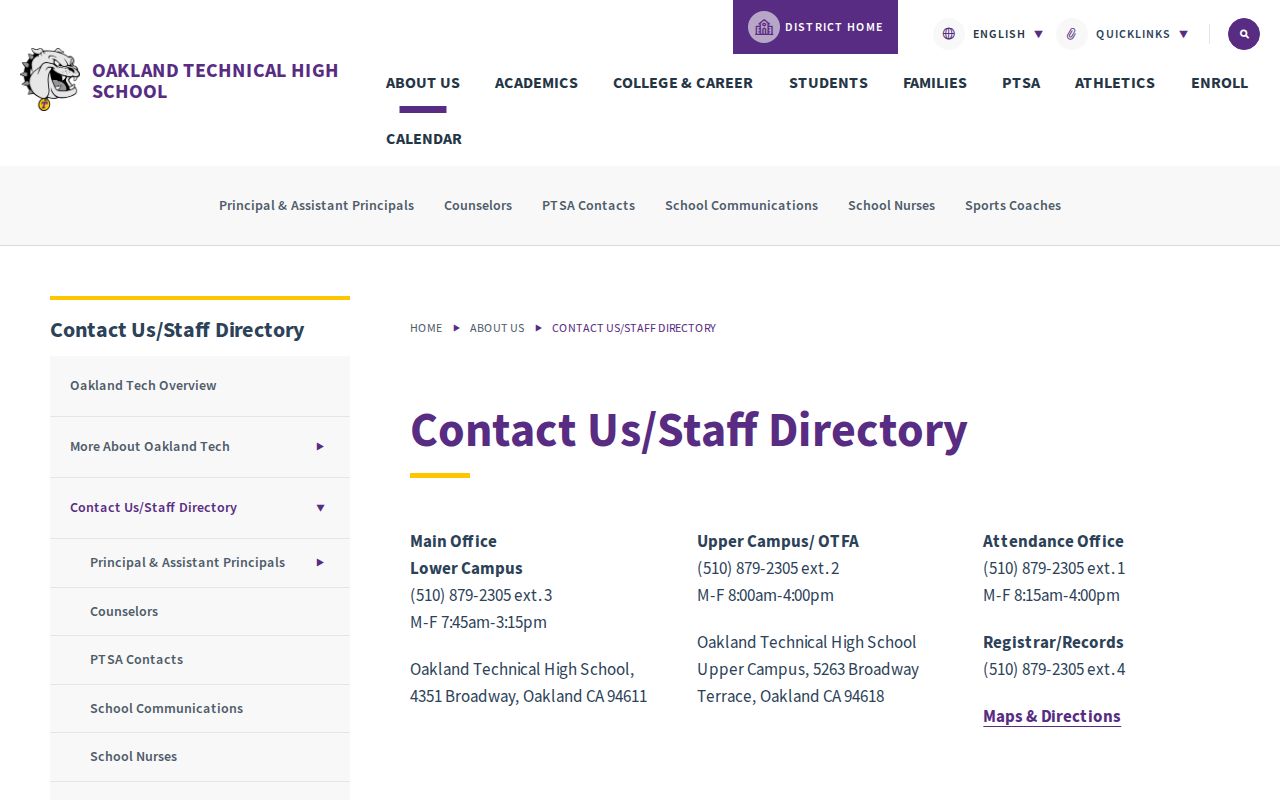The width and height of the screenshot is (1280, 800).
Task: Click the M-F 8:15am-4:00pm hours text
Action: (1051, 595)
